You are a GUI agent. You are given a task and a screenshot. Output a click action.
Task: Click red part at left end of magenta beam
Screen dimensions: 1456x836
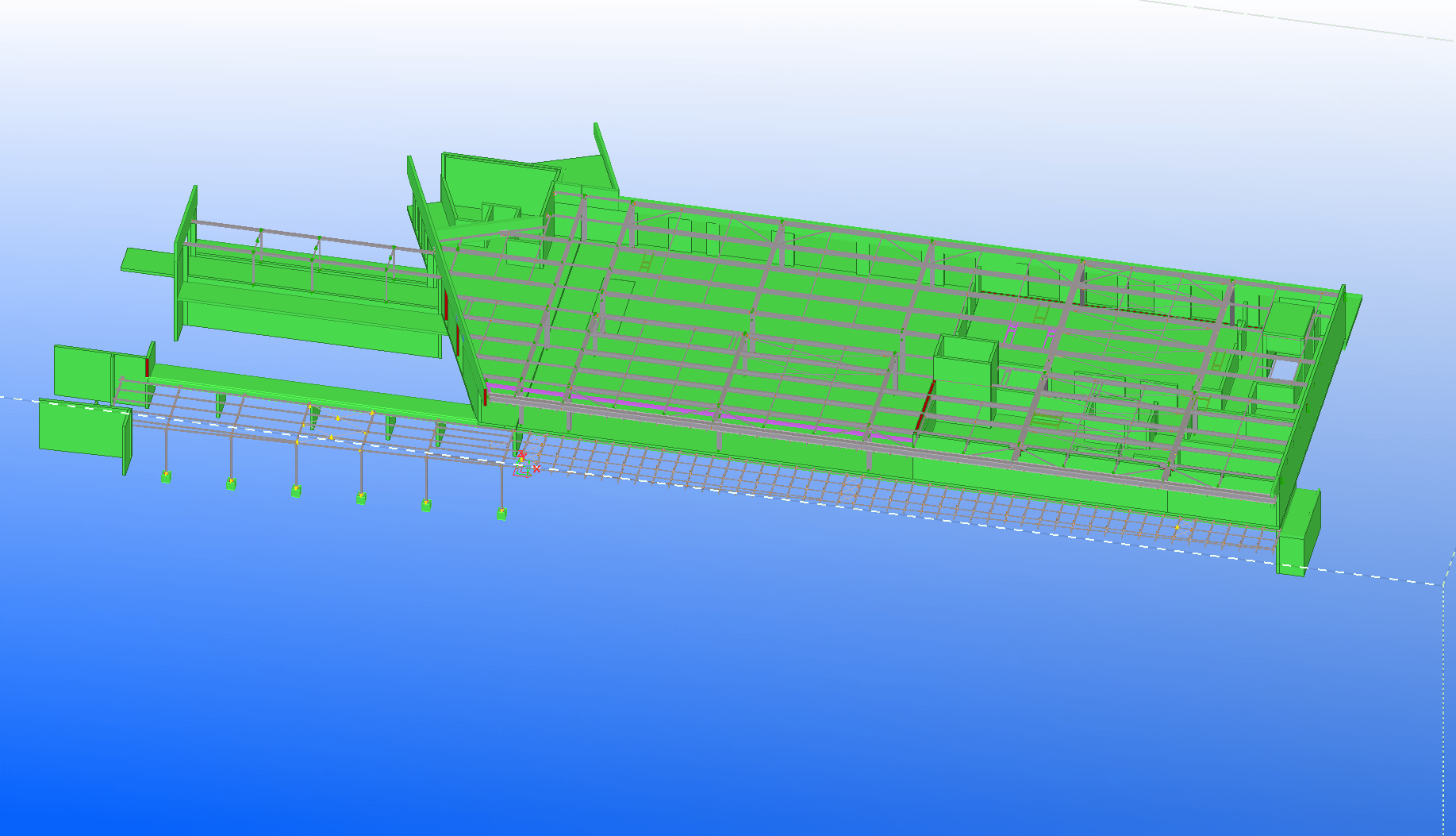pyautogui.click(x=486, y=397)
